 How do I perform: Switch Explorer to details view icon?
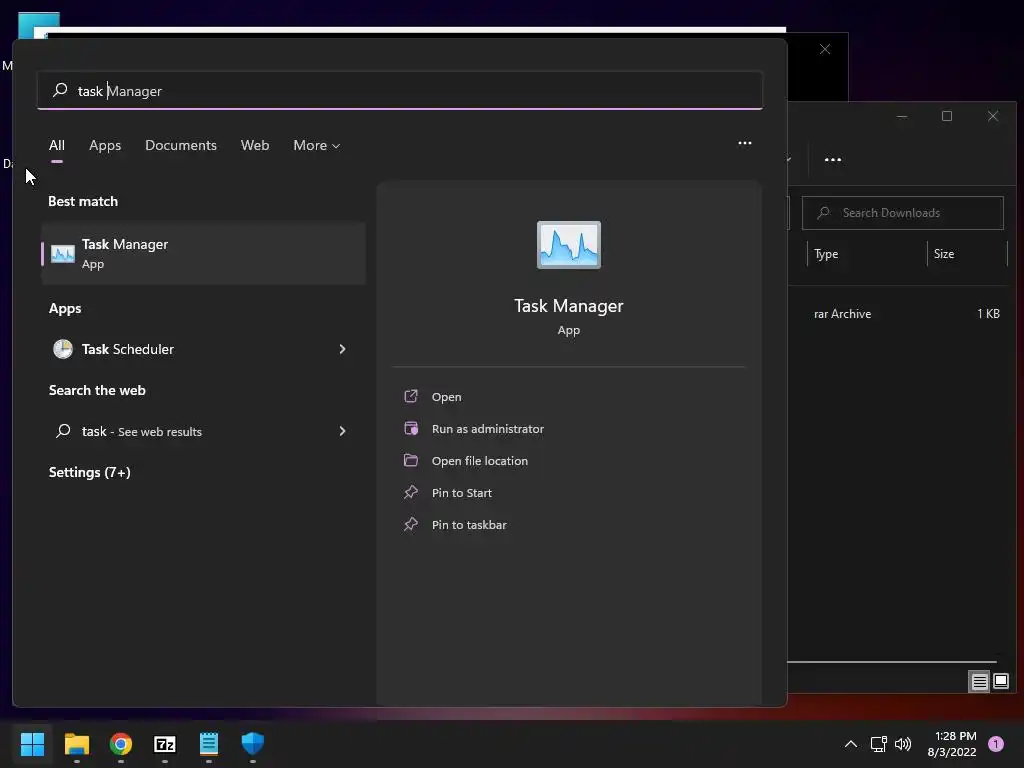tap(980, 682)
